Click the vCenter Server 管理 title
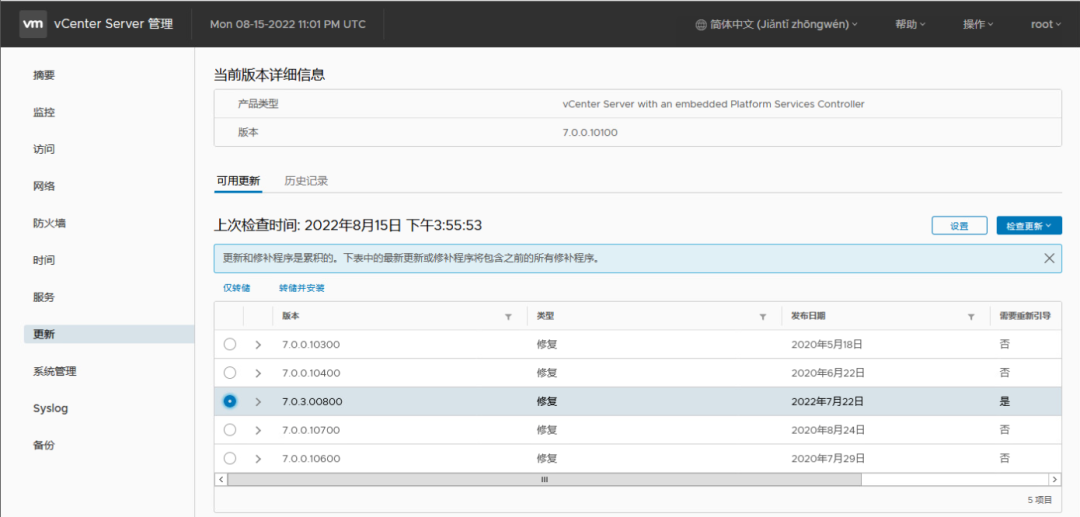 [x=114, y=24]
